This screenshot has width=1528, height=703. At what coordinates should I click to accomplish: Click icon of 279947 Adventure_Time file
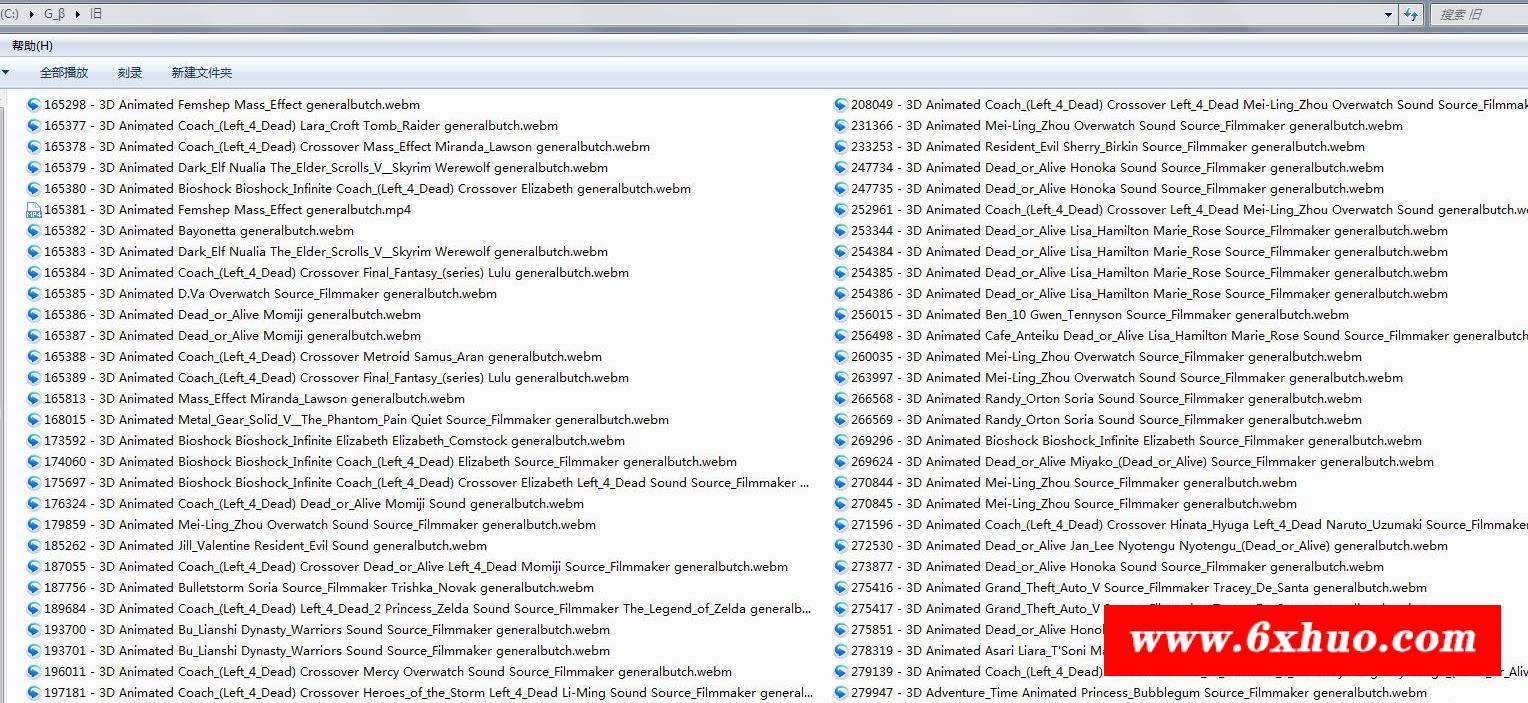pyautogui.click(x=841, y=692)
